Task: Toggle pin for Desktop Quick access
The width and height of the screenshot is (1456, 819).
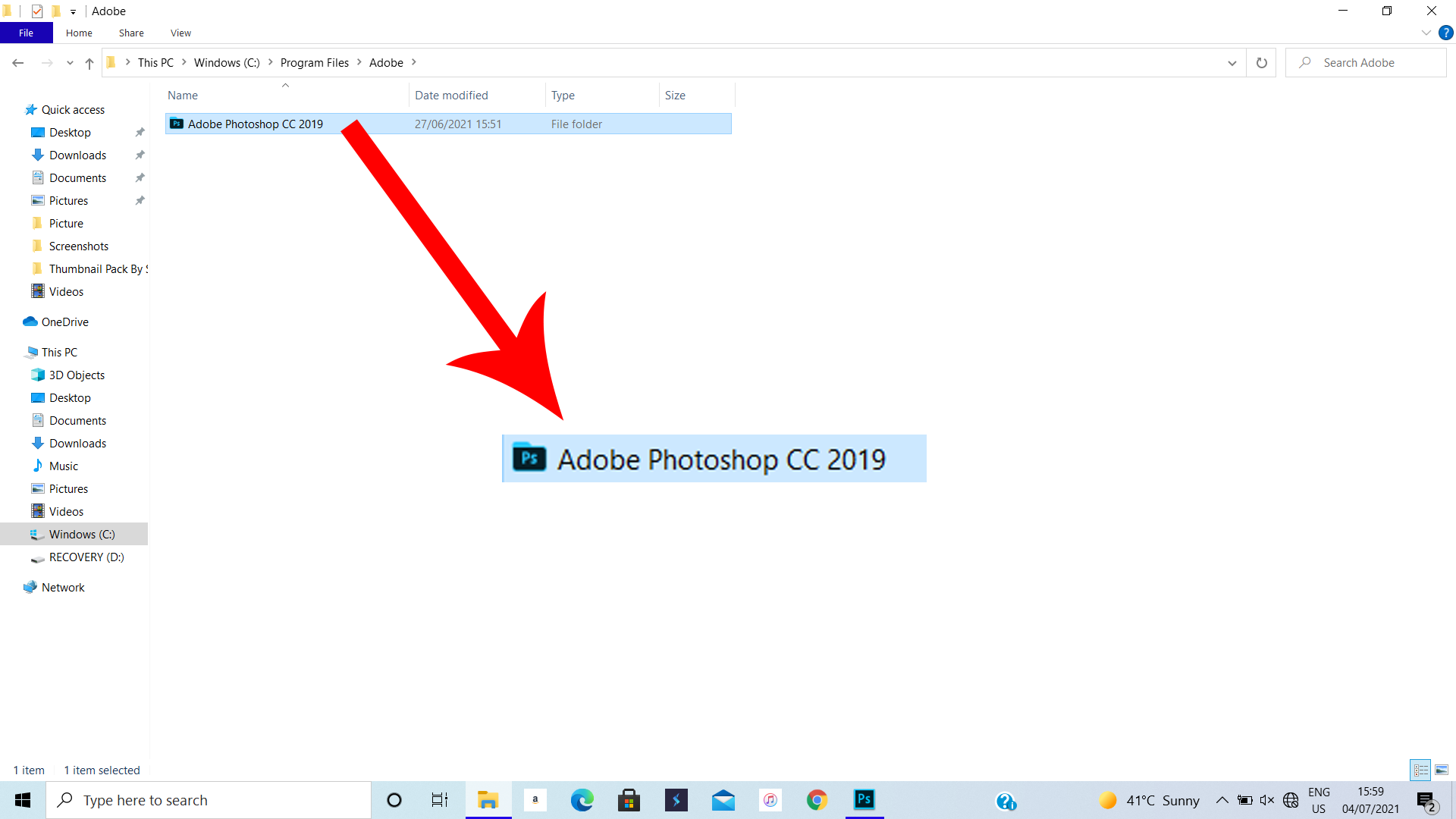Action: coord(139,132)
